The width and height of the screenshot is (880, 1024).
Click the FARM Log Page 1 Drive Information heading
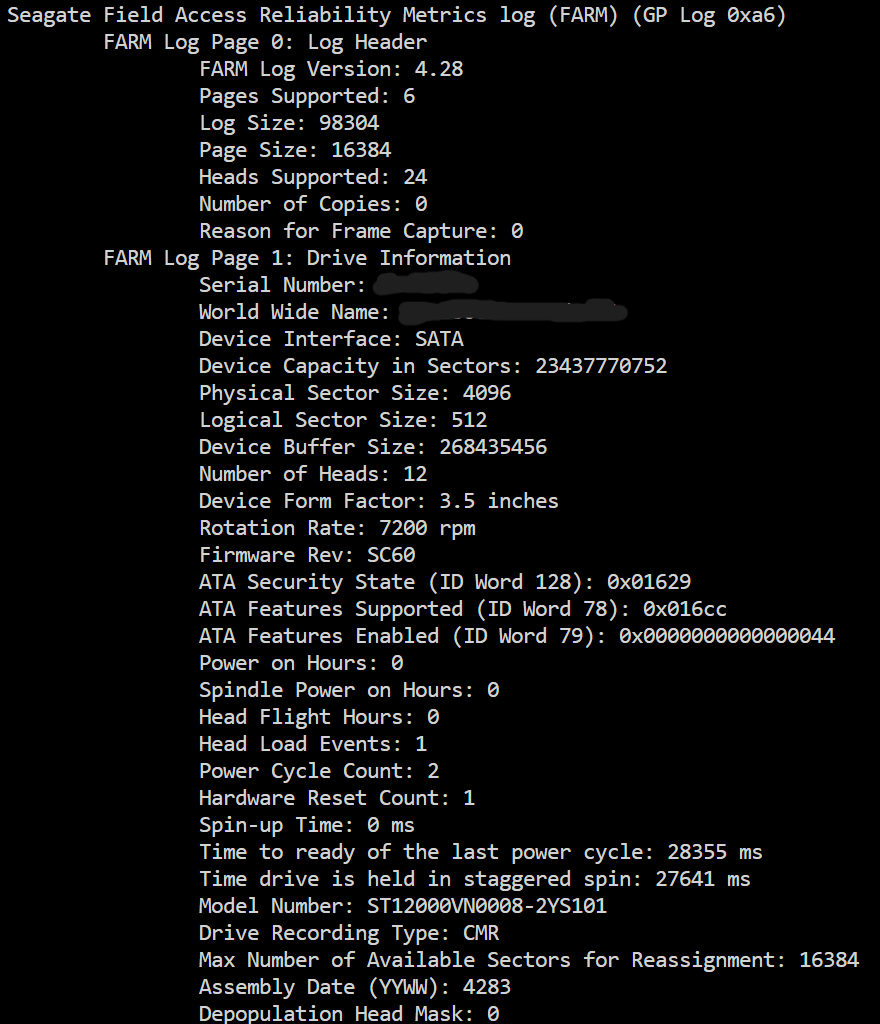(307, 259)
